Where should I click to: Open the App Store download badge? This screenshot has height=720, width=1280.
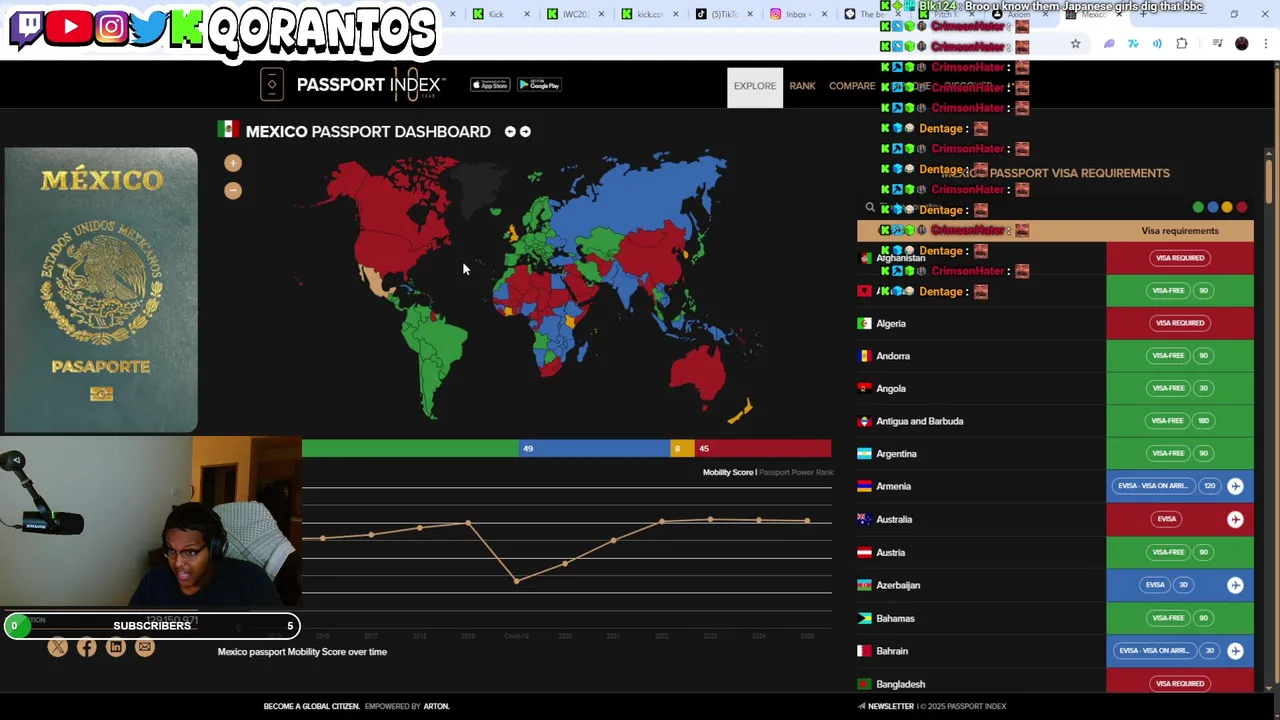tap(490, 85)
